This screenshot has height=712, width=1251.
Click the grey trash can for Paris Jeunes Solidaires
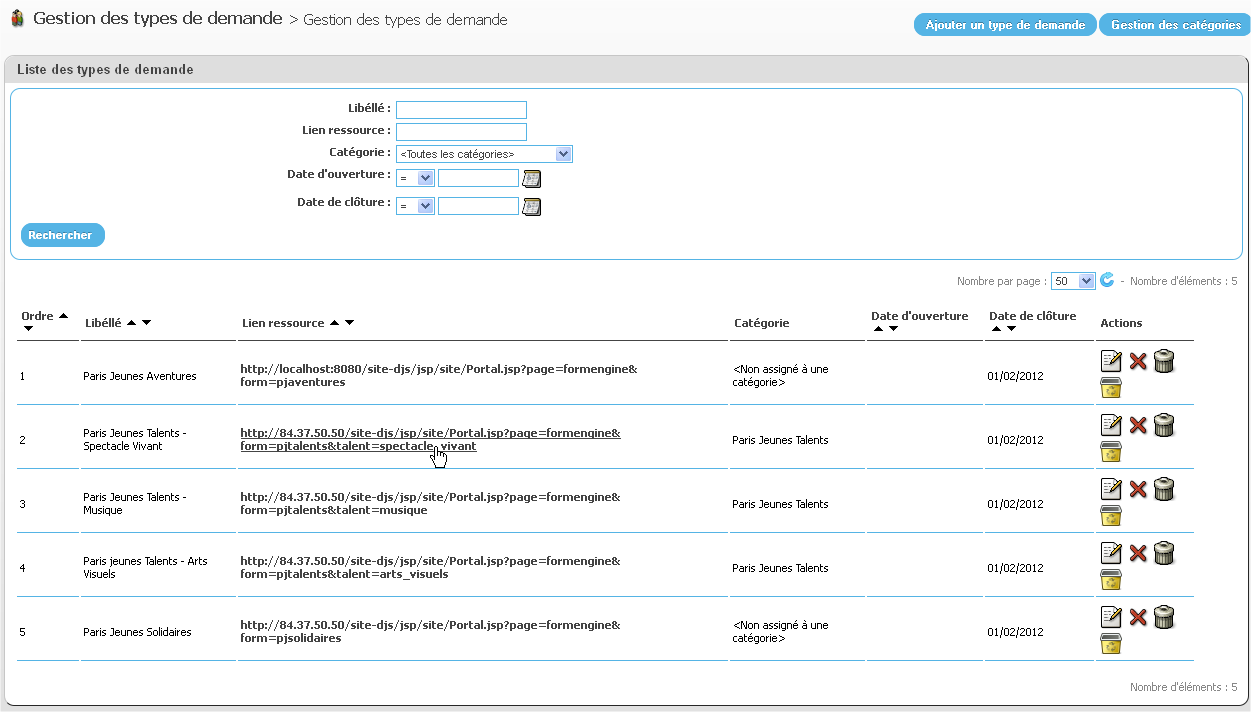[x=1163, y=617]
